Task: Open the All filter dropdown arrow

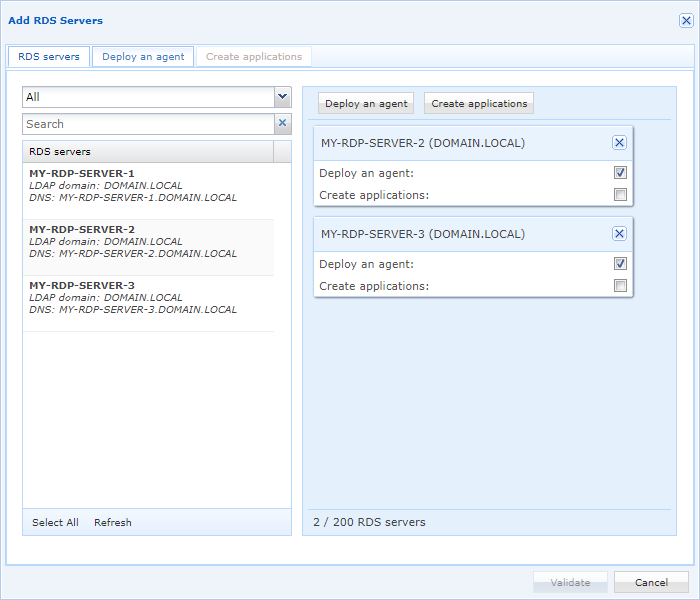Action: 282,97
